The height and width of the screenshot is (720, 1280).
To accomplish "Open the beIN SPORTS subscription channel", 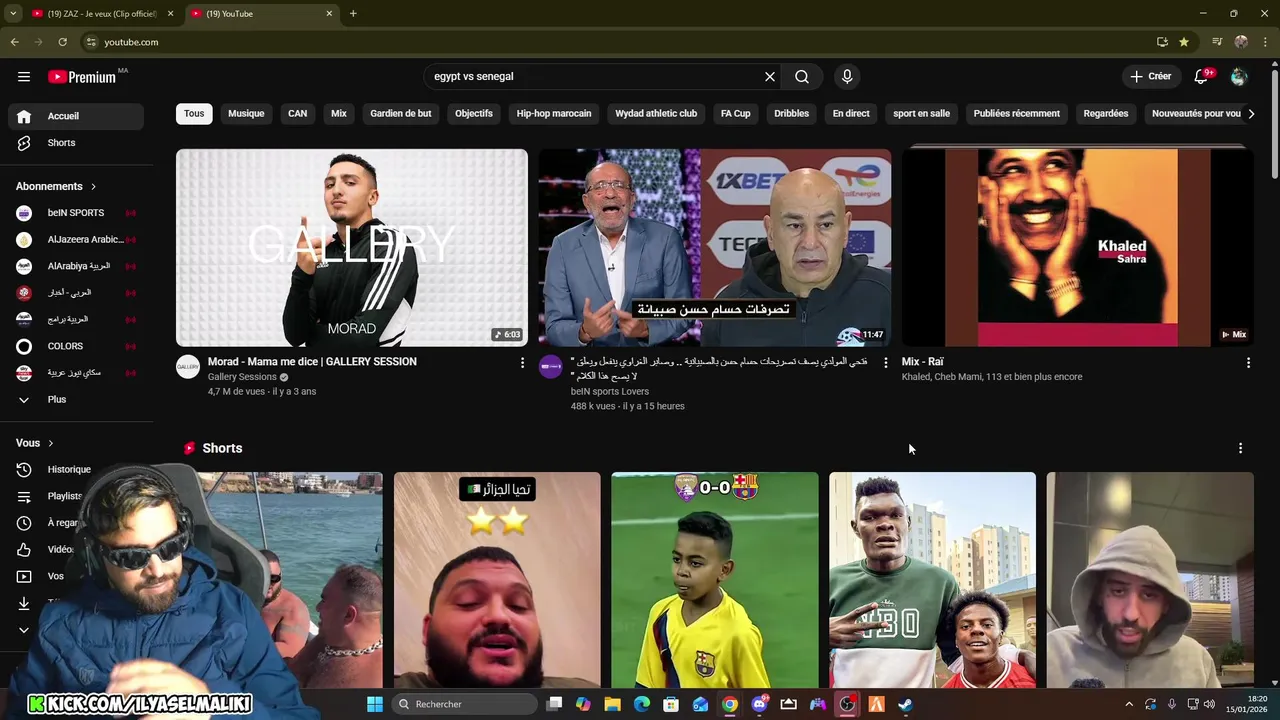I will 76,213.
